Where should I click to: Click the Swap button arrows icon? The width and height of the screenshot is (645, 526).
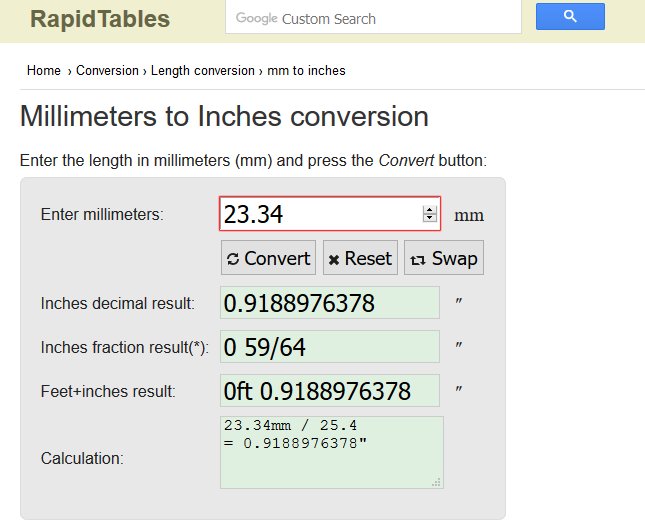[418, 260]
